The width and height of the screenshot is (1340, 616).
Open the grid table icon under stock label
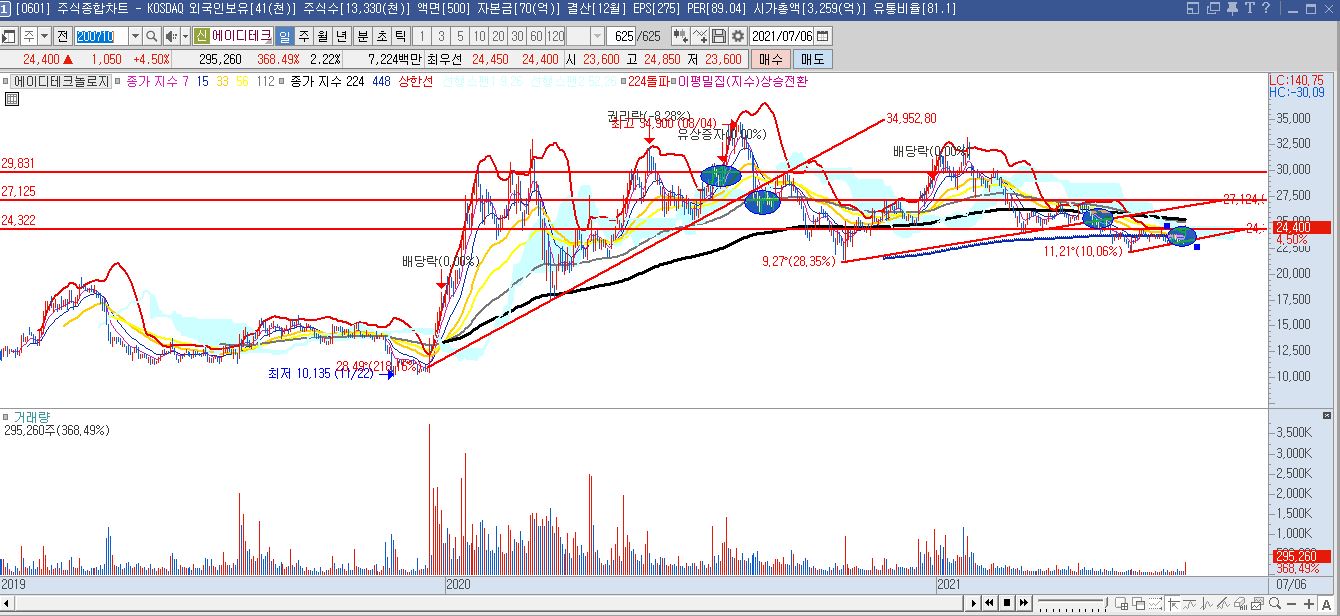click(11, 98)
